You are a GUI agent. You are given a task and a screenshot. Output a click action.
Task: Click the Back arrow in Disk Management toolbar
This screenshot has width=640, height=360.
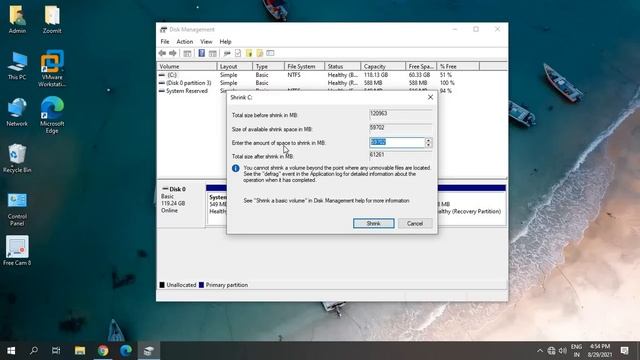(162, 53)
